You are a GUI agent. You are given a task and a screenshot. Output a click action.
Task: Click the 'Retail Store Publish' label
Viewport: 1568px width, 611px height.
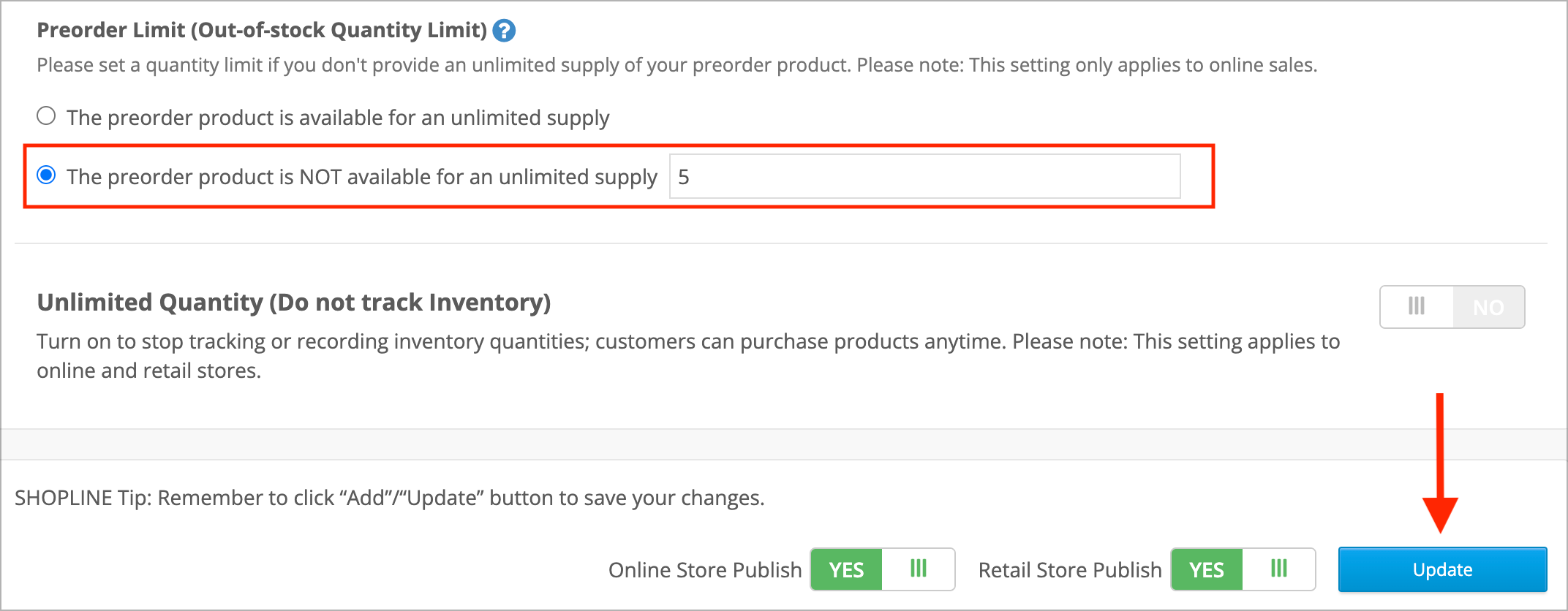click(x=1070, y=570)
